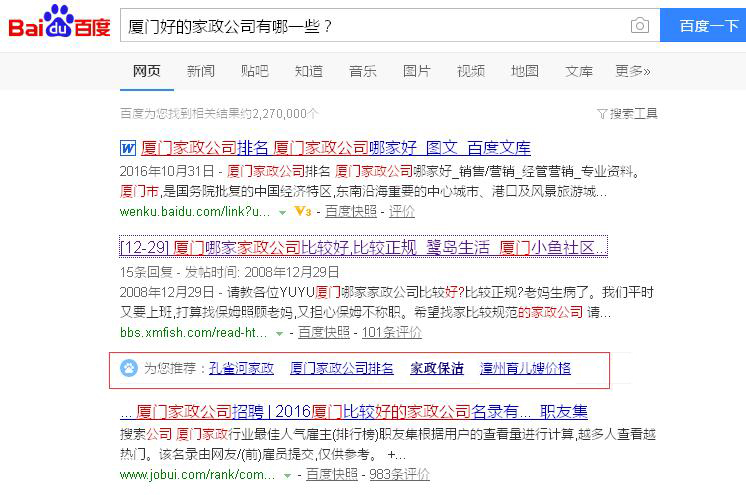Viewport: 746px width, 495px height.
Task: Click in the search query input field
Action: pos(370,25)
